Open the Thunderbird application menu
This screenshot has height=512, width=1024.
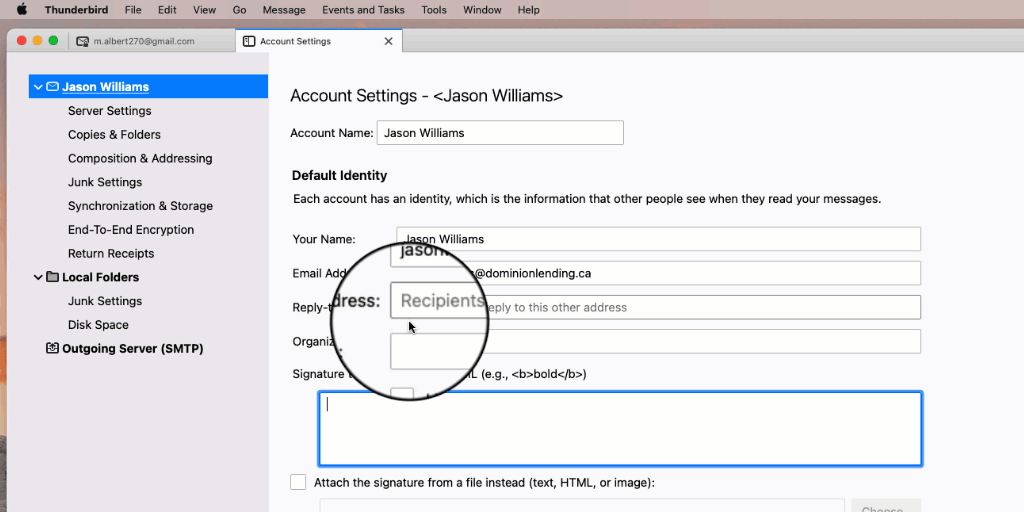76,10
